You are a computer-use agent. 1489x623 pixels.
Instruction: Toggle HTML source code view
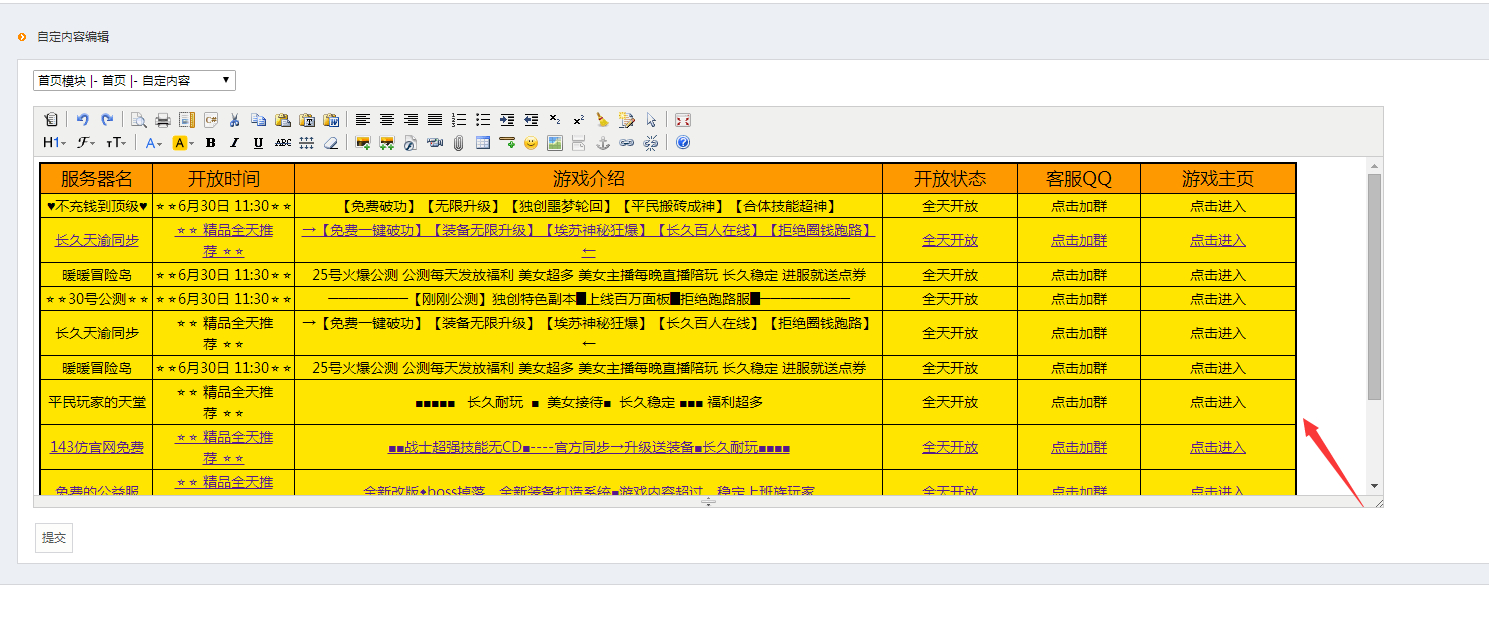click(x=51, y=119)
